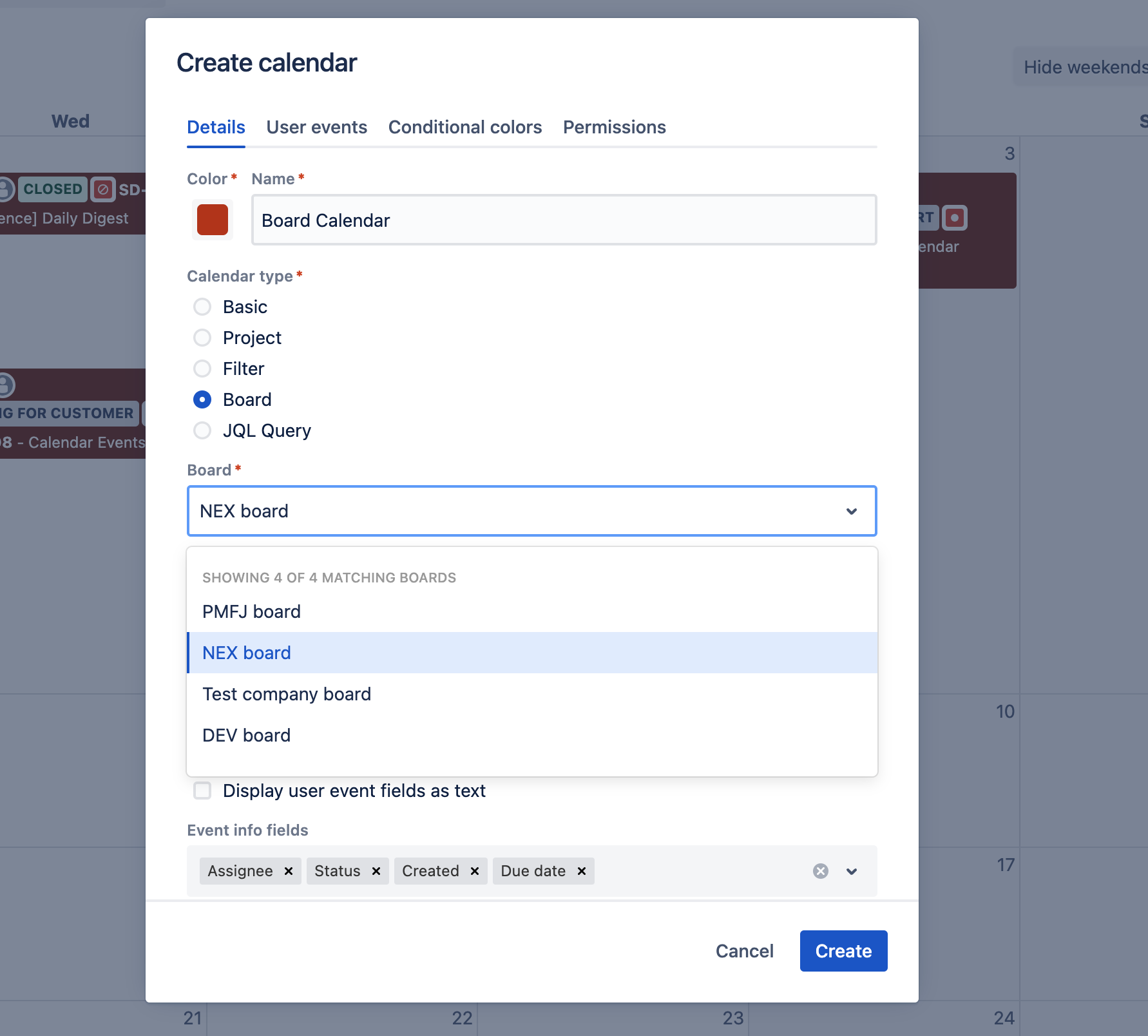Select DEV board from the matching boards list

(246, 735)
